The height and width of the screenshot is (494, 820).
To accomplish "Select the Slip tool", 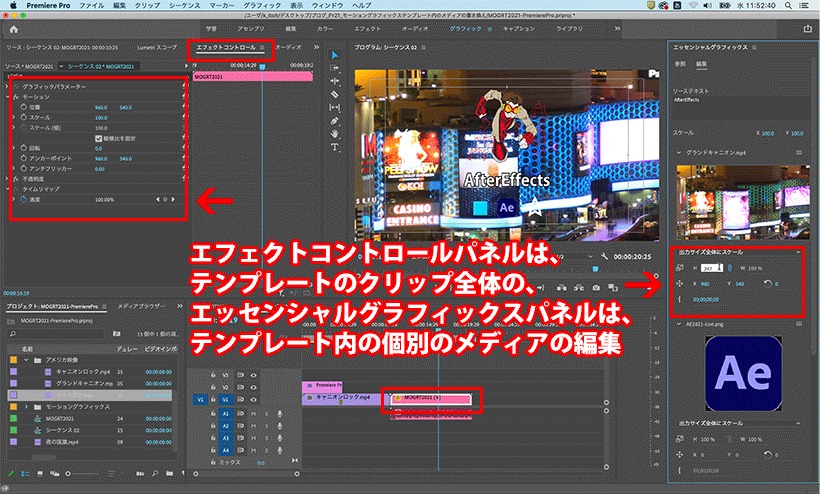I will [335, 107].
